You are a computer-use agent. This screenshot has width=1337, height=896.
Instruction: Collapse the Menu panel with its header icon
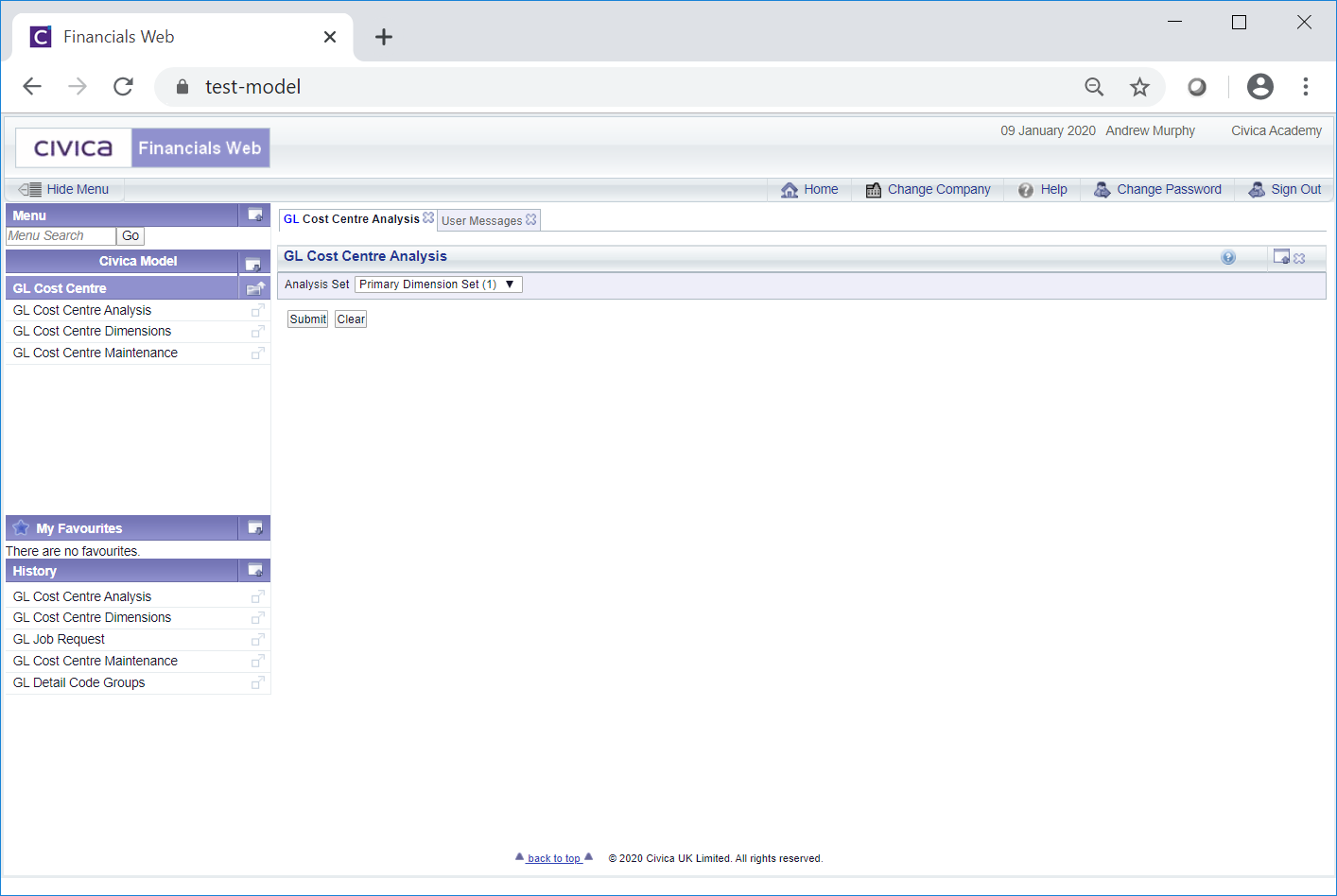point(254,215)
